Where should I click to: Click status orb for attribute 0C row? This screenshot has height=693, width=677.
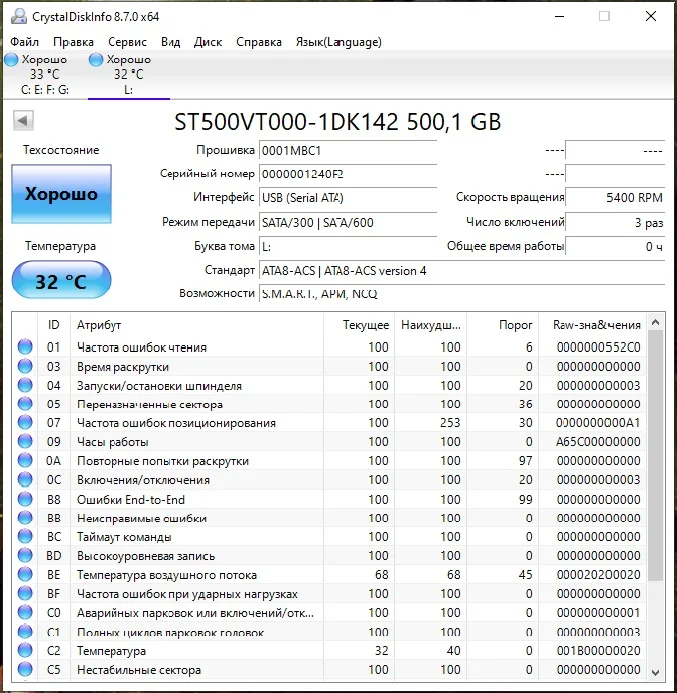[25, 480]
